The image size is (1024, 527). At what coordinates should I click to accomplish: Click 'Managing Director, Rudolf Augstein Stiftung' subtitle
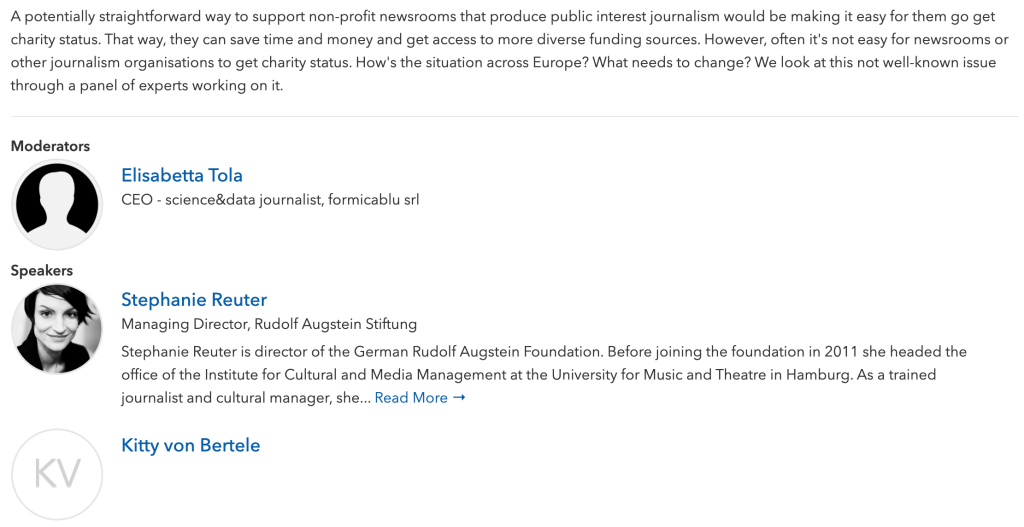(x=269, y=324)
